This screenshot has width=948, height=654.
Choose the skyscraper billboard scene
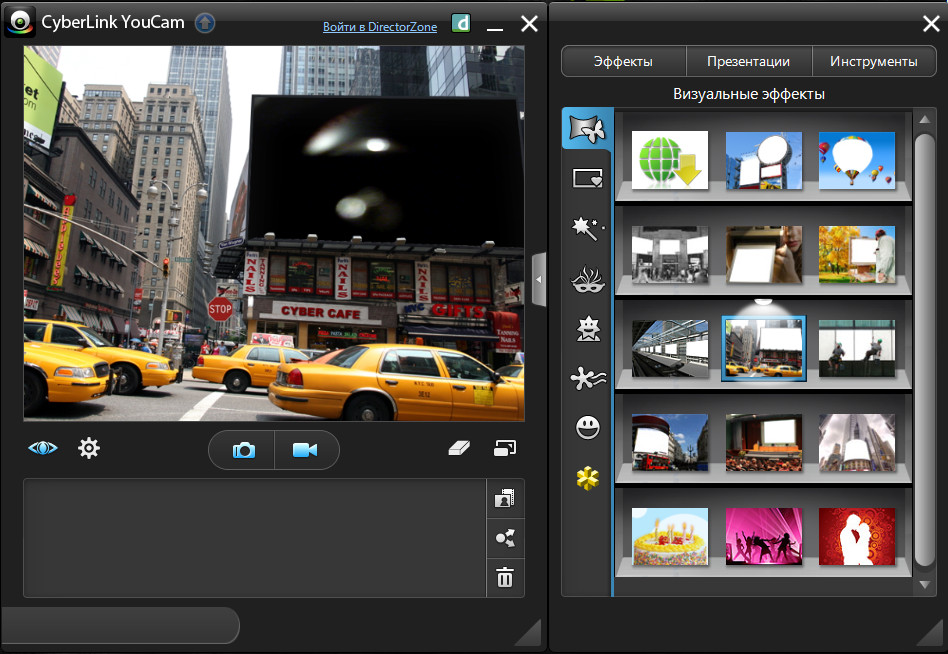[x=857, y=442]
